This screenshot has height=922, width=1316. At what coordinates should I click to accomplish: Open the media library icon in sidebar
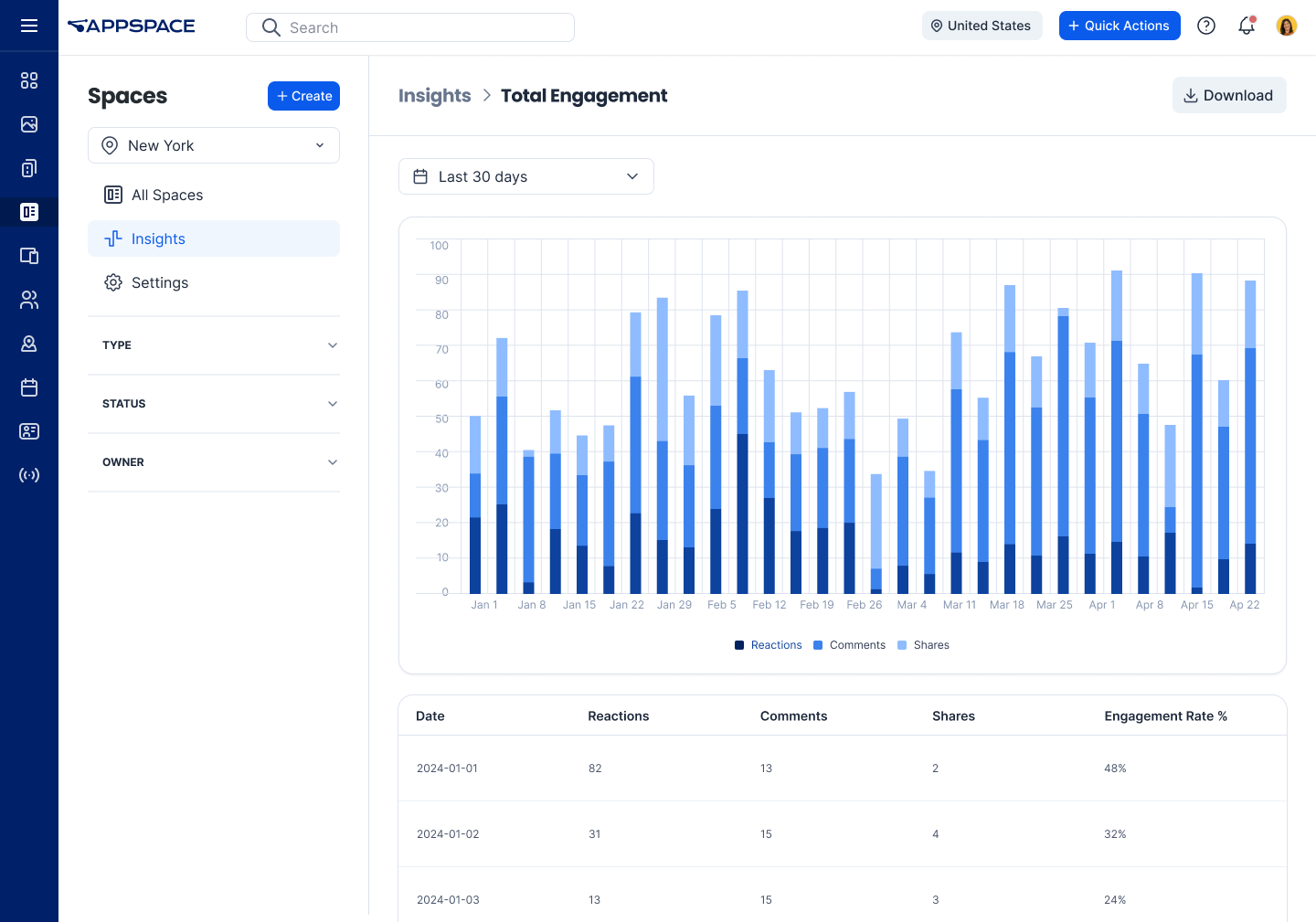(x=29, y=124)
